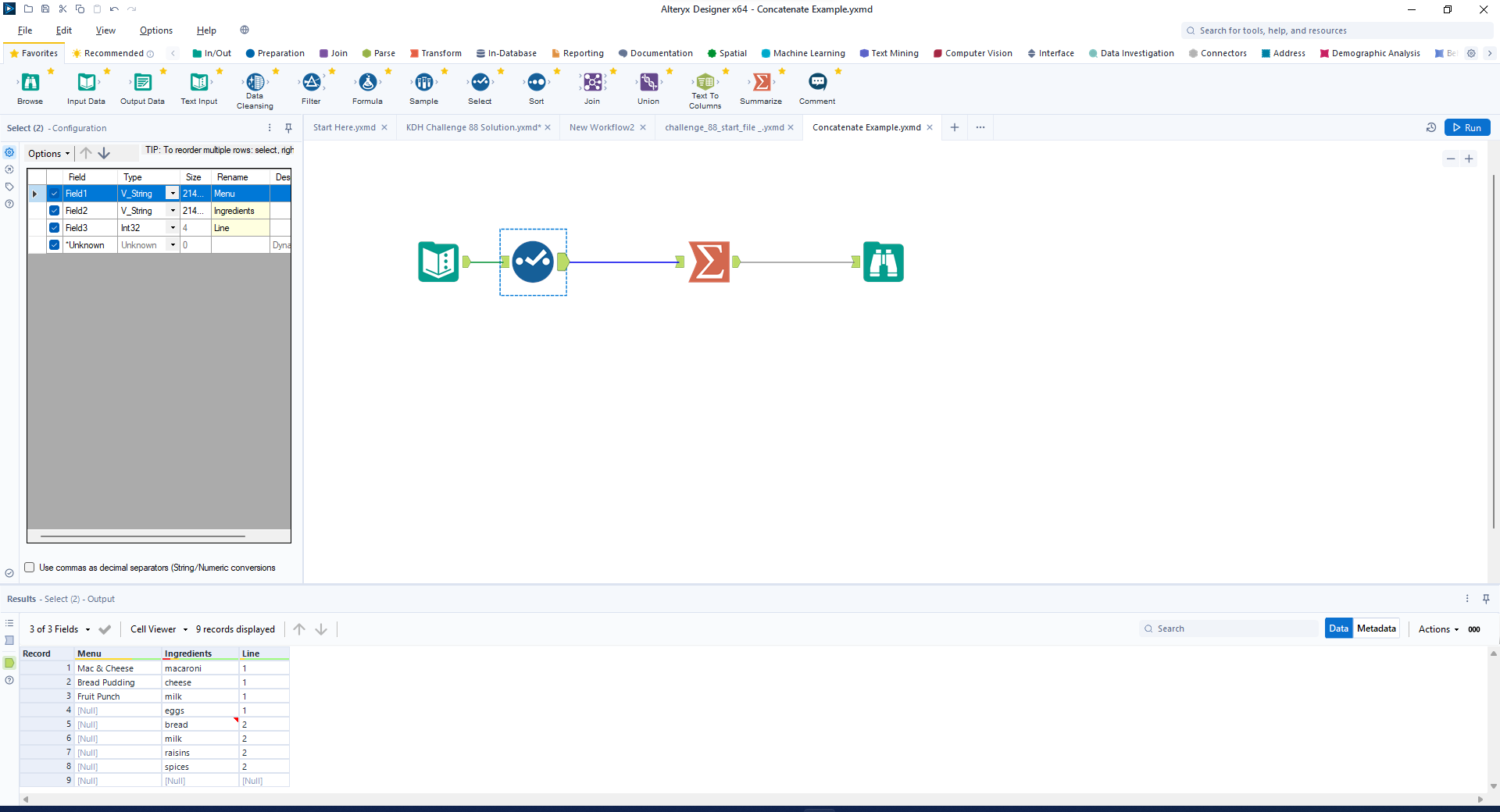Zoom out of the canvas with the minus icon
Image resolution: width=1500 pixels, height=812 pixels.
tap(1451, 158)
